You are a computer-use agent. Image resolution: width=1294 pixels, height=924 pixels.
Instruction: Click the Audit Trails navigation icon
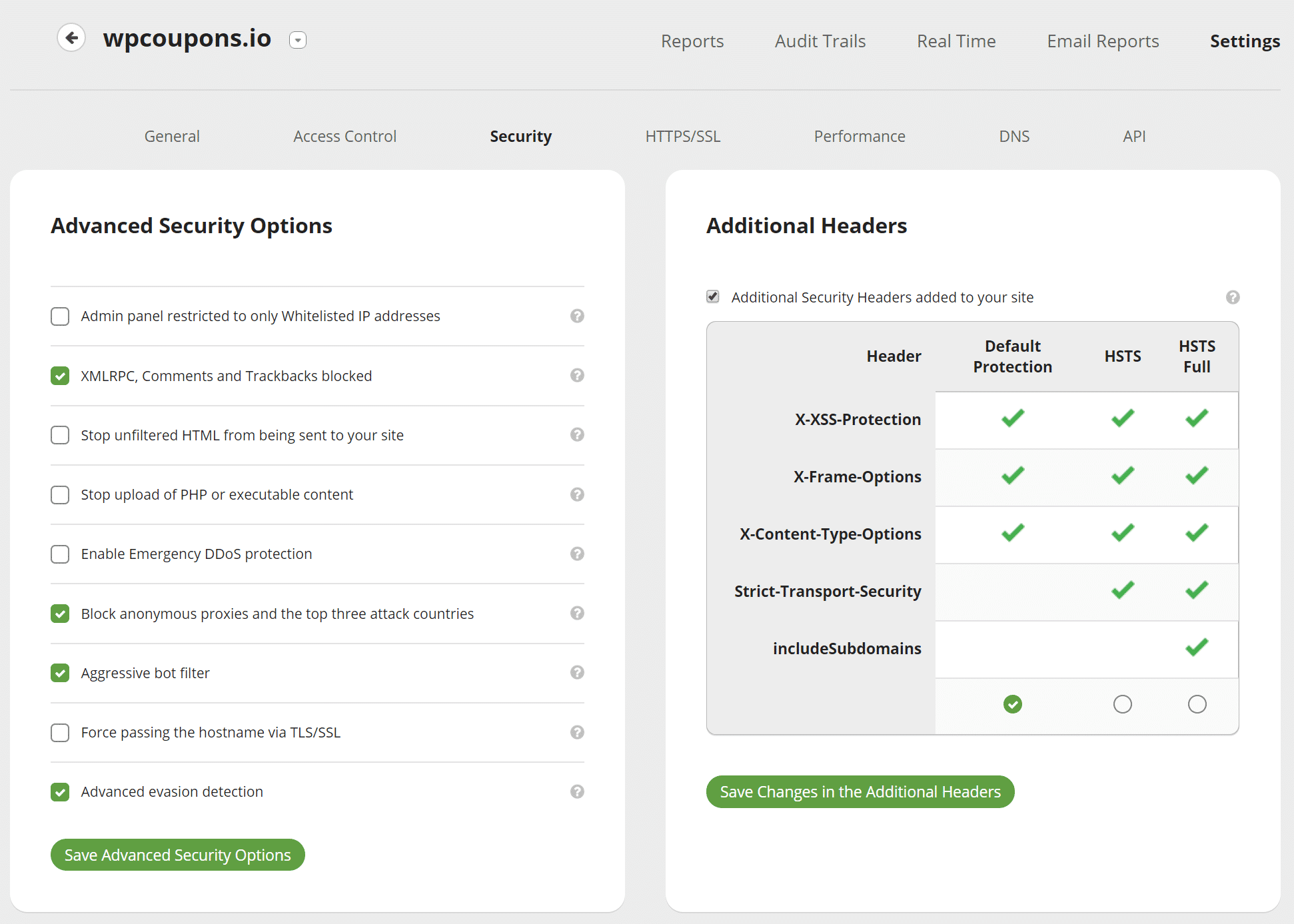[x=820, y=40]
